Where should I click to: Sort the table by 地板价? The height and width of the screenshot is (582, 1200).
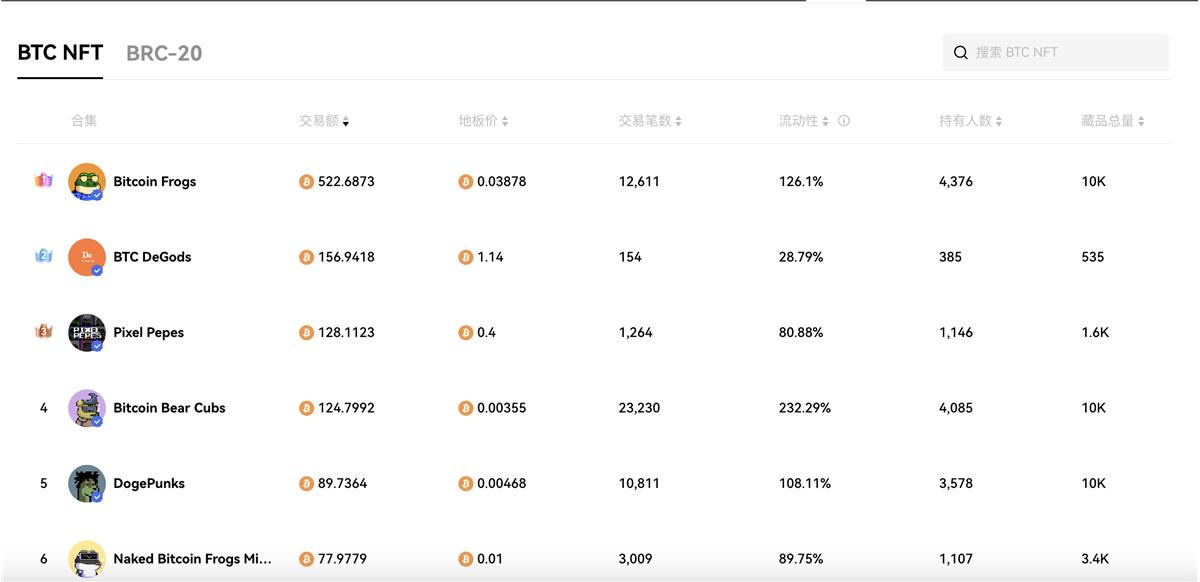483,121
